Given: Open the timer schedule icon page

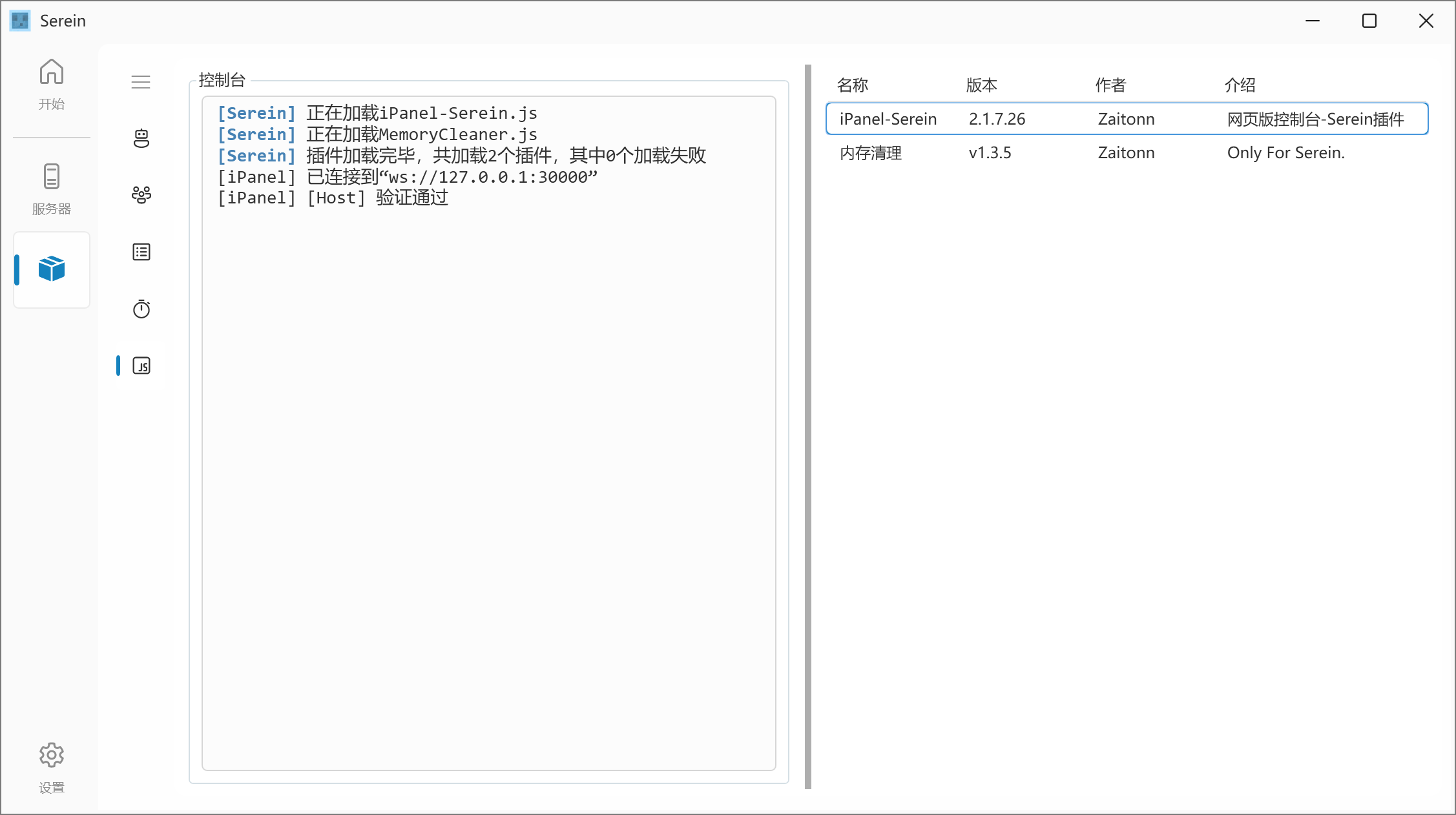Looking at the screenshot, I should tap(141, 309).
